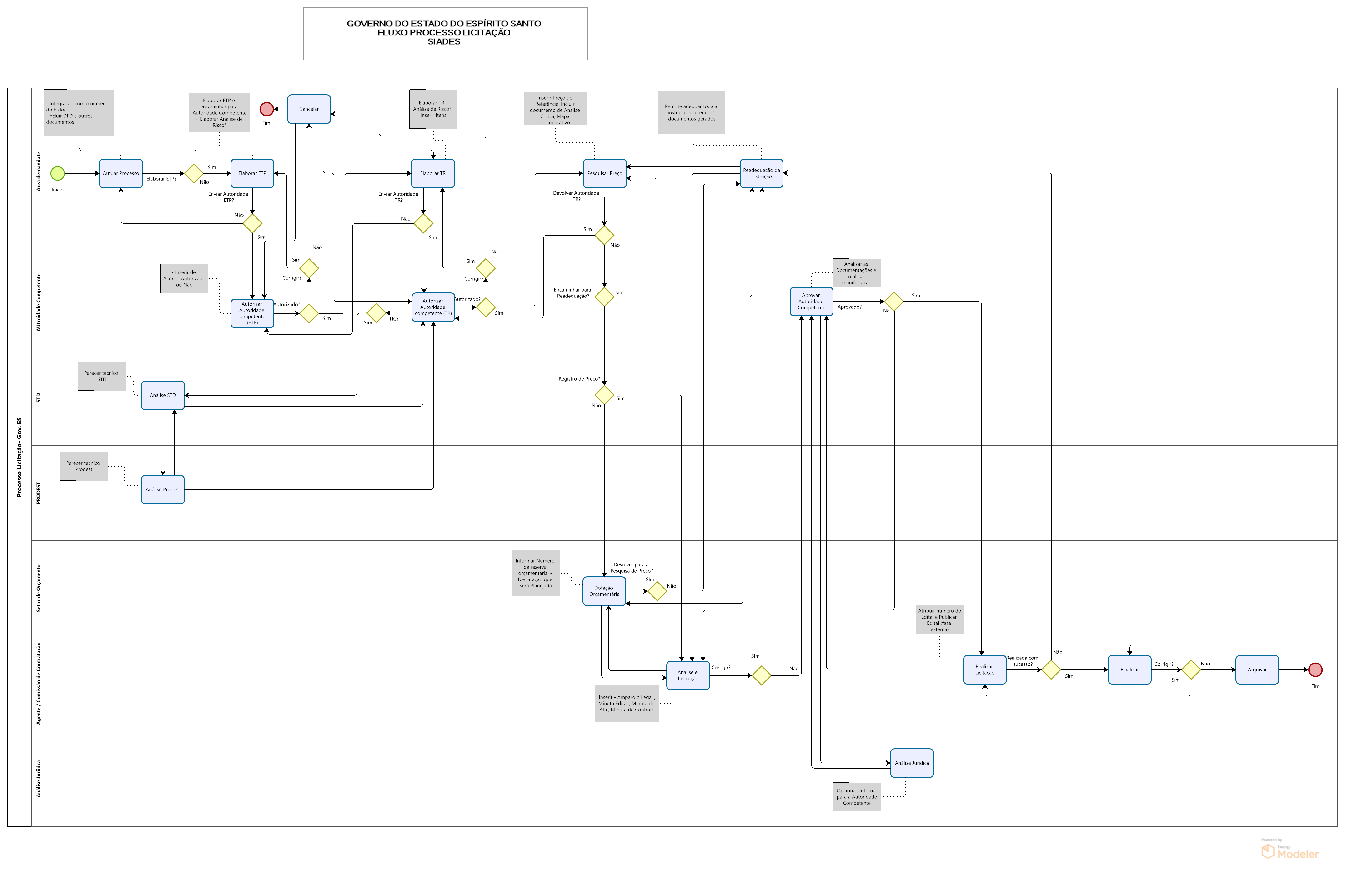Click the Bizagi Modeler logo
This screenshot has height=896, width=1345.
pyautogui.click(x=1290, y=849)
